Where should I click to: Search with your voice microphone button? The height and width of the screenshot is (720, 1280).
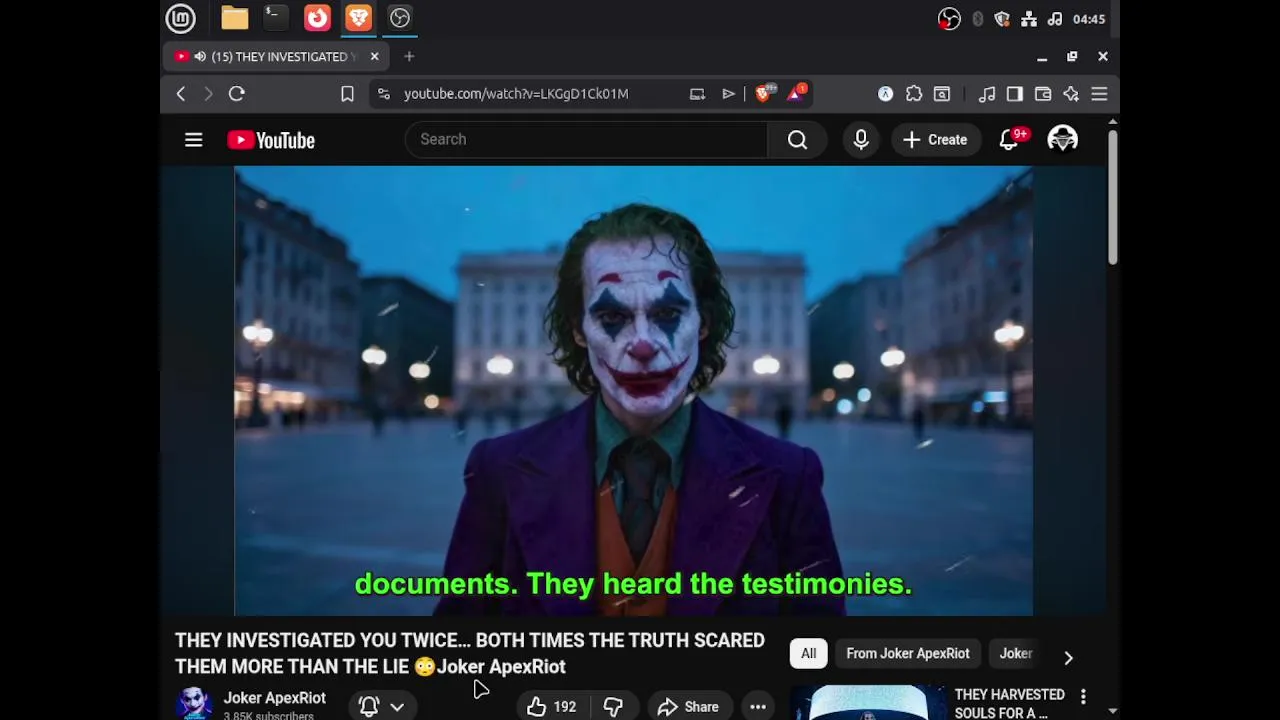coord(861,140)
